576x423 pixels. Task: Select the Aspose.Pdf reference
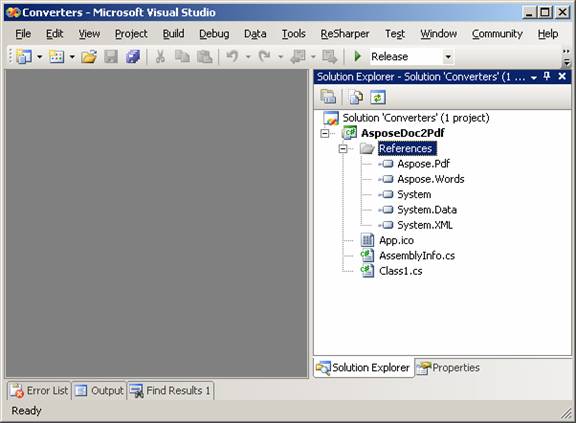point(423,164)
